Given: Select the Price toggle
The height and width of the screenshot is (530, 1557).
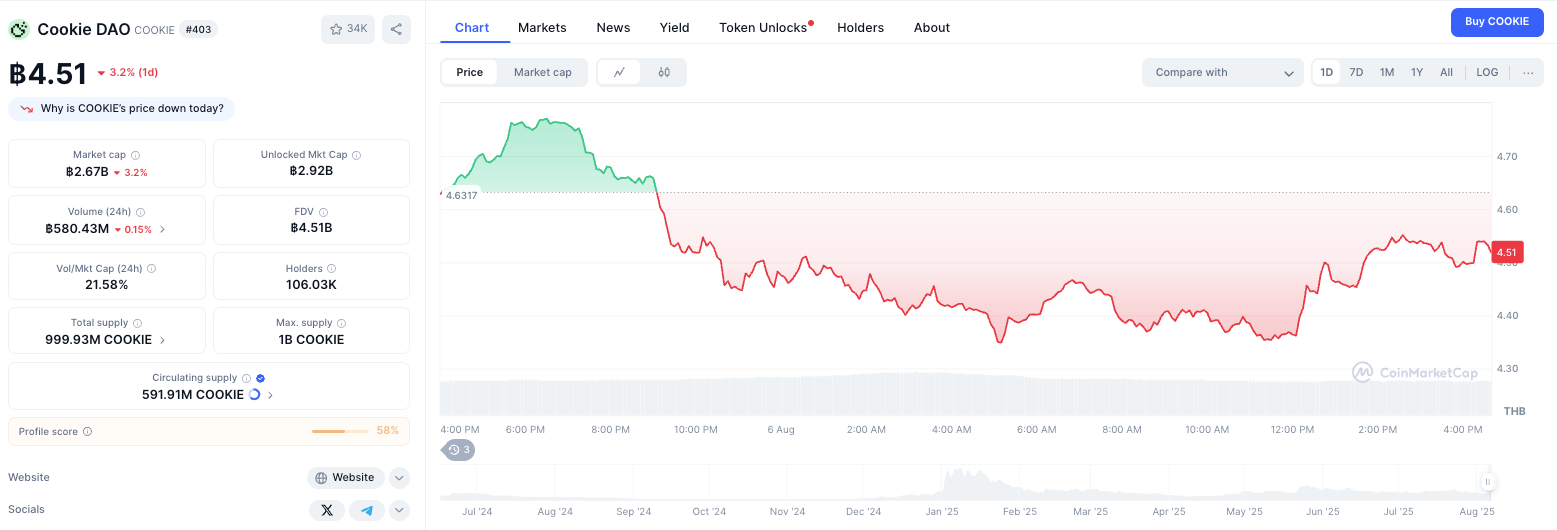Looking at the screenshot, I should pos(470,72).
